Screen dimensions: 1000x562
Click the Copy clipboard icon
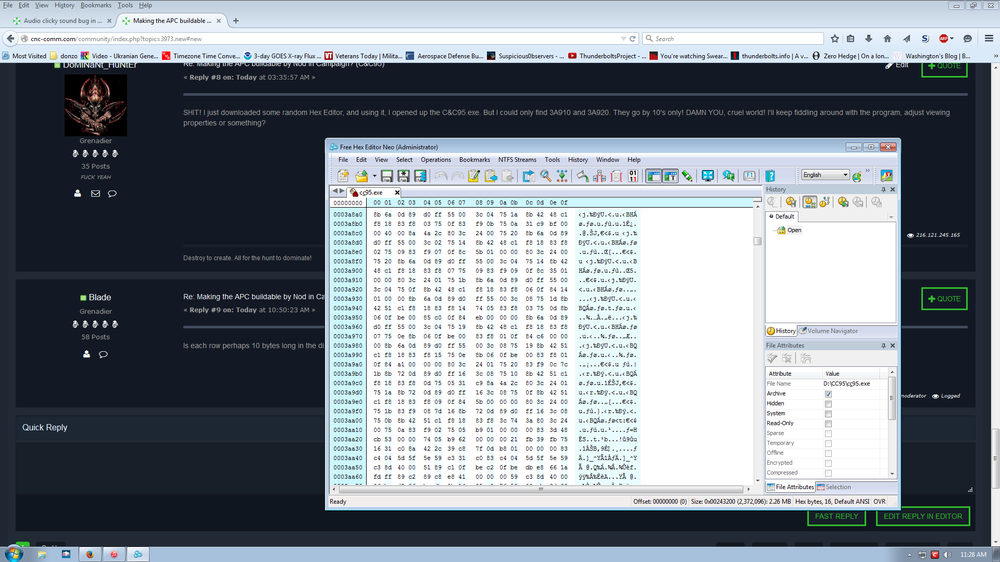point(490,176)
